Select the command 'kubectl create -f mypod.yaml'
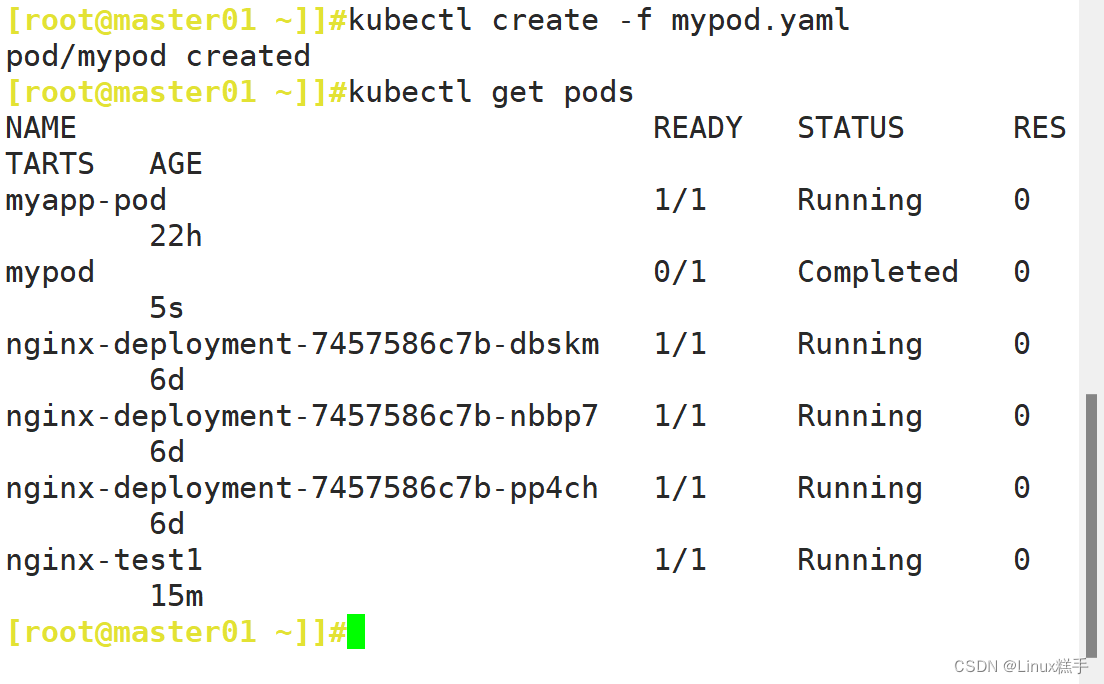The height and width of the screenshot is (684, 1104). tap(599, 20)
